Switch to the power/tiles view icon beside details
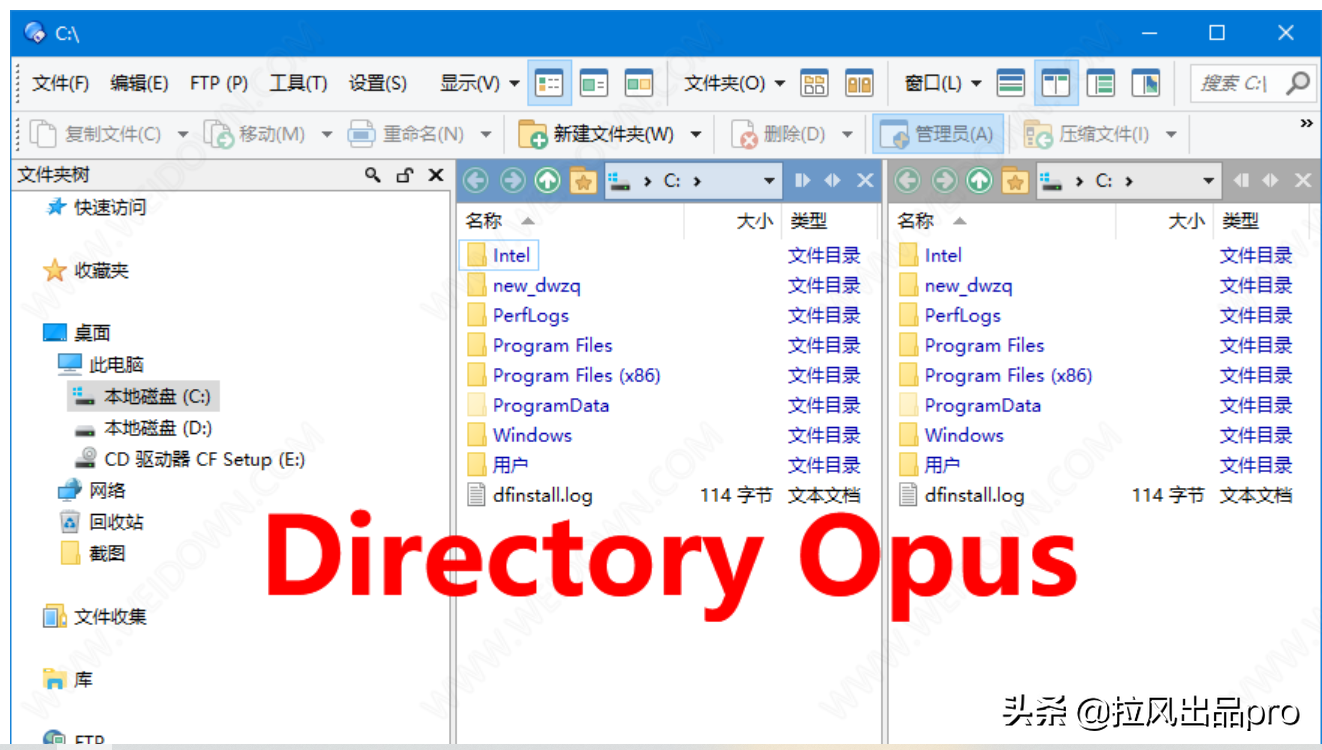This screenshot has width=1322, height=750. pos(594,83)
